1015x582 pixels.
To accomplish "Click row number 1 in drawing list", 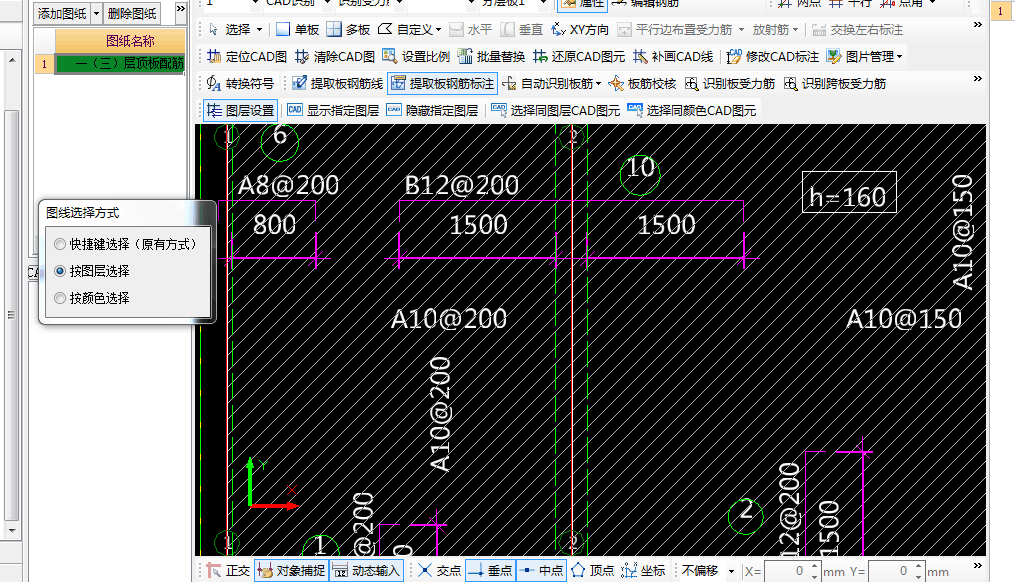I will coord(44,64).
